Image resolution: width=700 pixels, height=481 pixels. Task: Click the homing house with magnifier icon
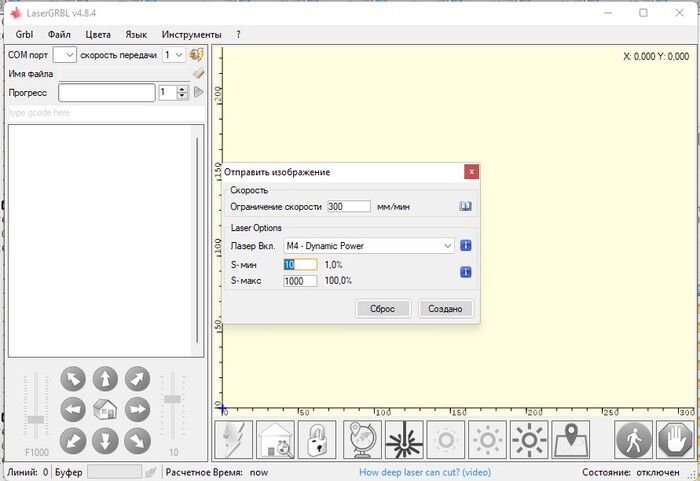[x=277, y=439]
